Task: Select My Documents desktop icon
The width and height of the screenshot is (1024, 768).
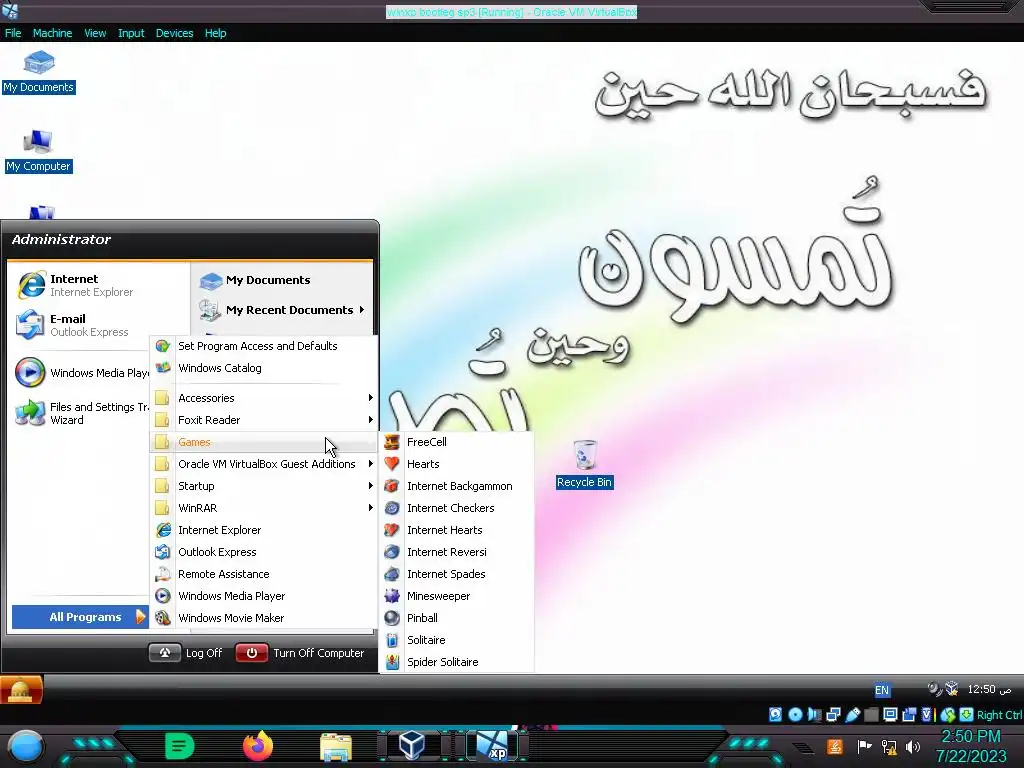Action: [x=39, y=72]
